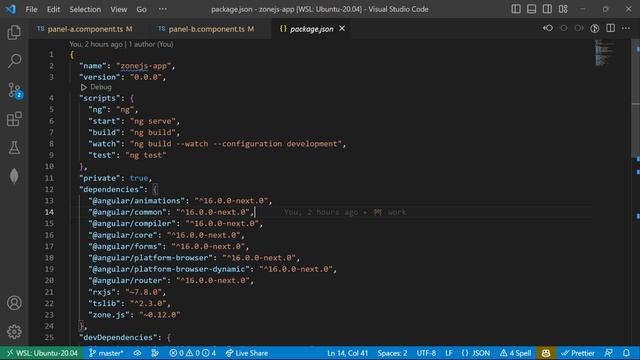Change indentation via Spaces: 2
This screenshot has height=360, width=640.
(392, 353)
